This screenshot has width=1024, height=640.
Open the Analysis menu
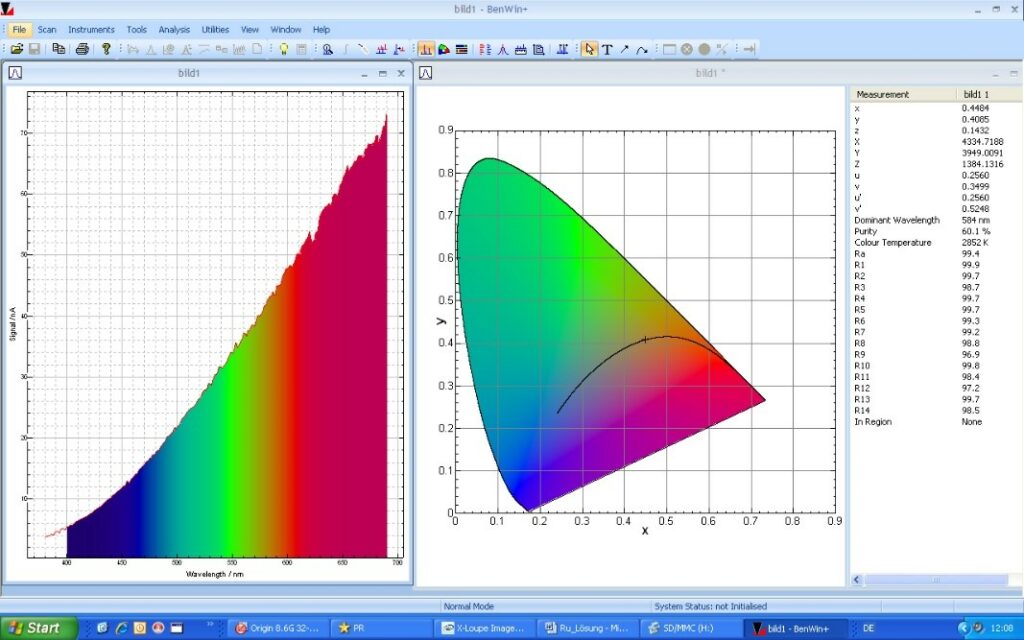pos(174,29)
